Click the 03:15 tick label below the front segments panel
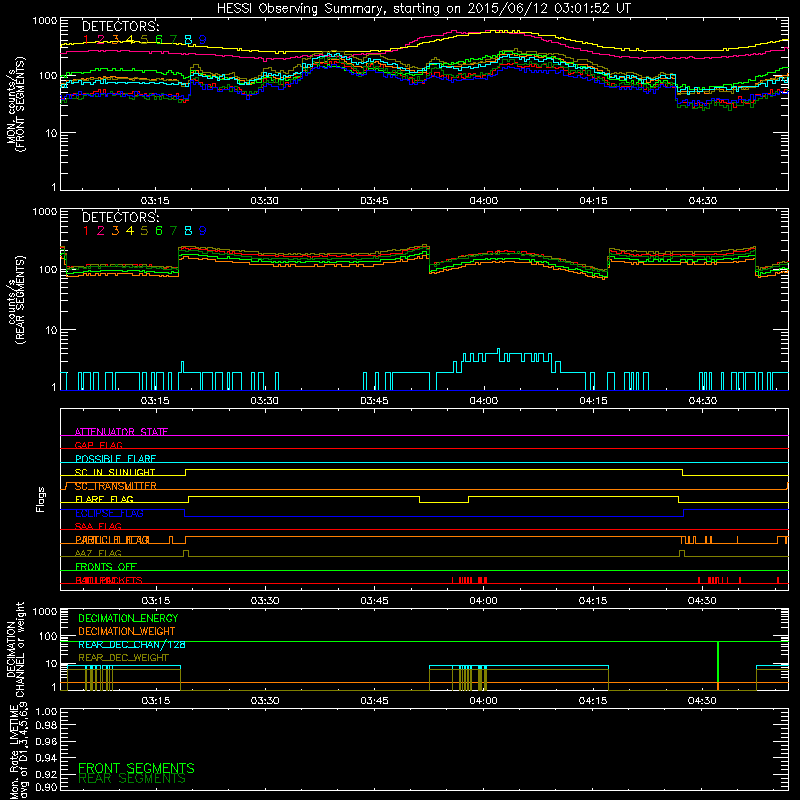 point(155,201)
